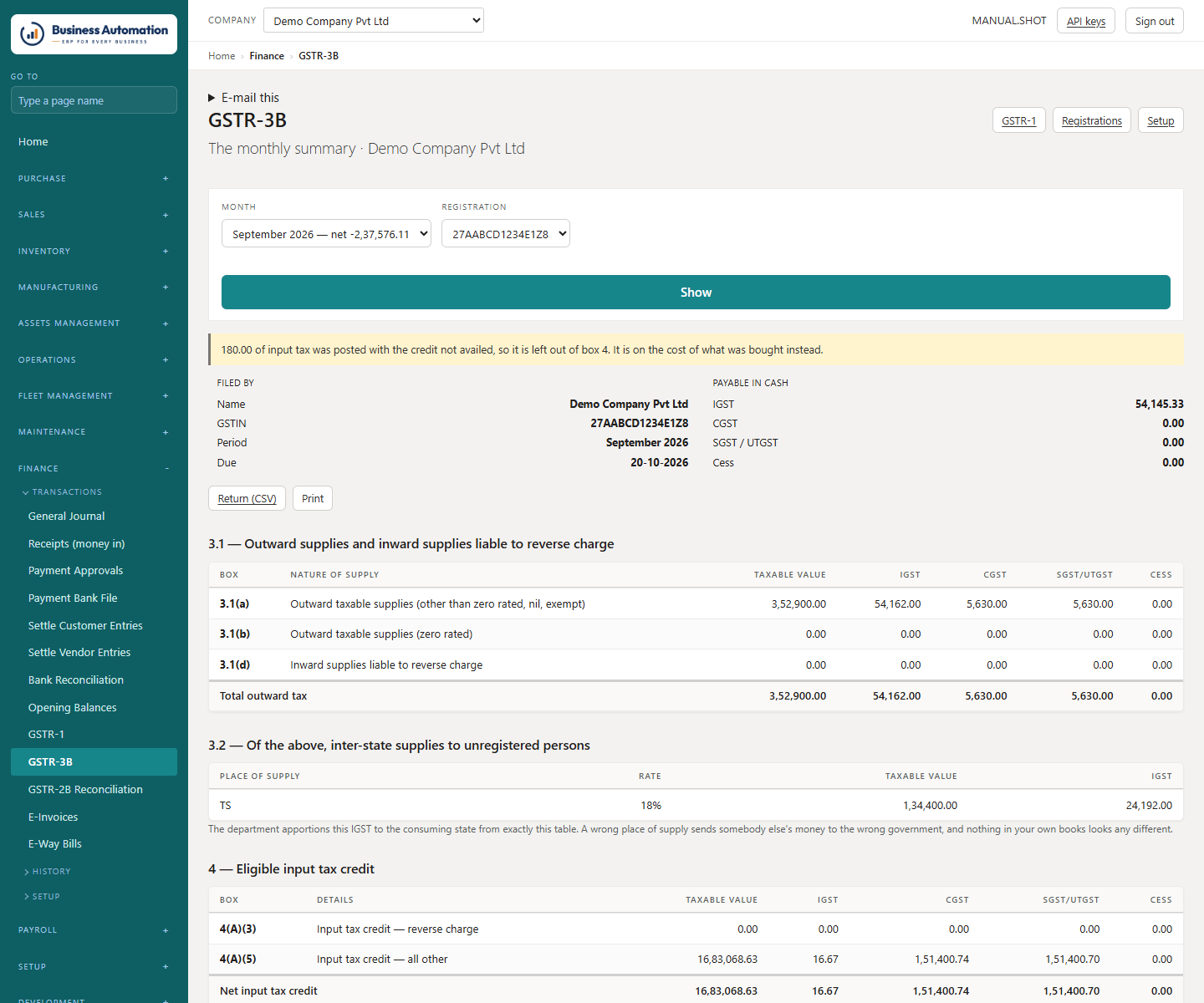
Task: Expand the Assets Management section
Action: [x=94, y=323]
